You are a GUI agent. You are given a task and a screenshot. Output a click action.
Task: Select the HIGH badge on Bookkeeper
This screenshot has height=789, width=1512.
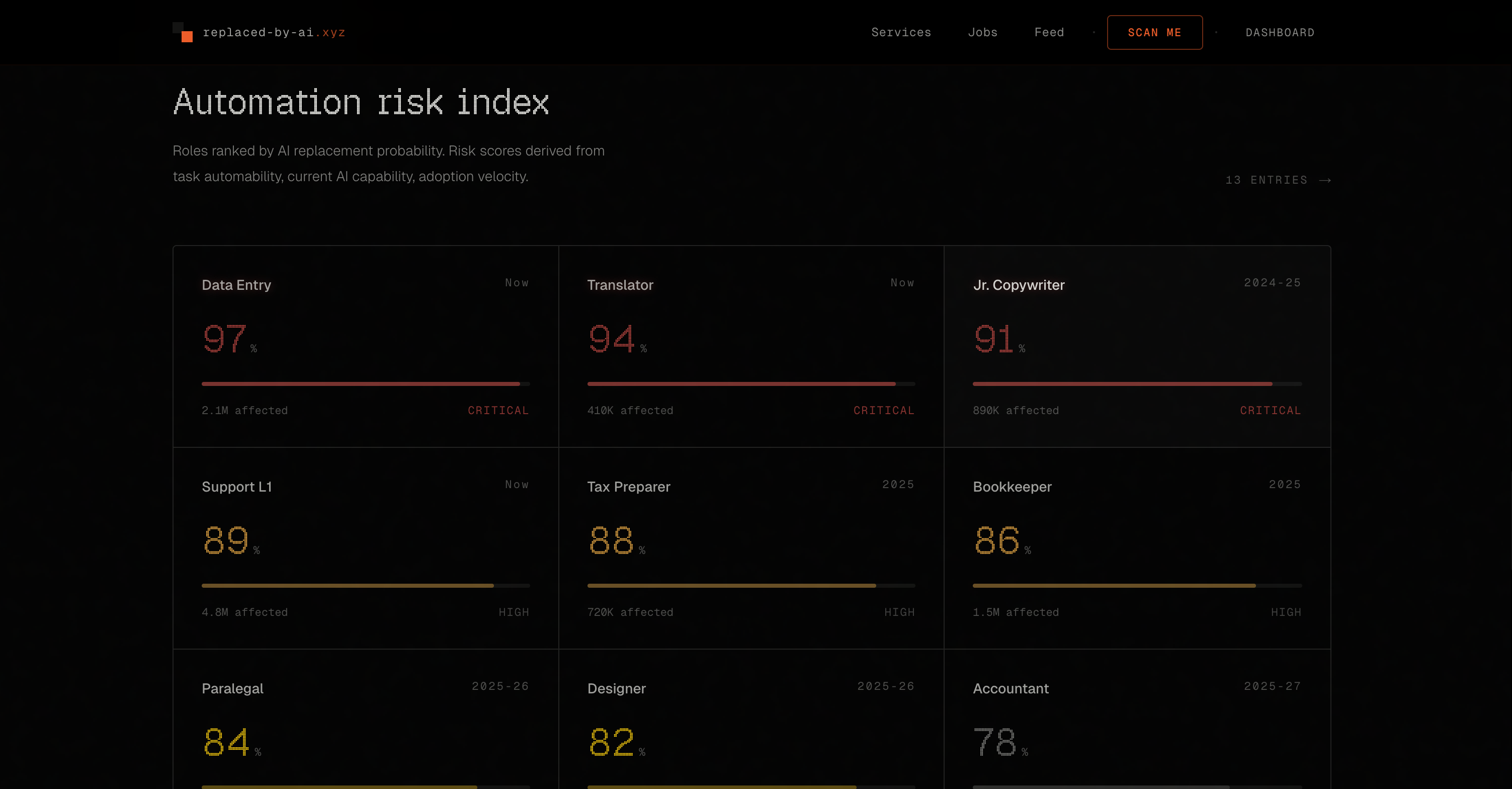[1286, 612]
